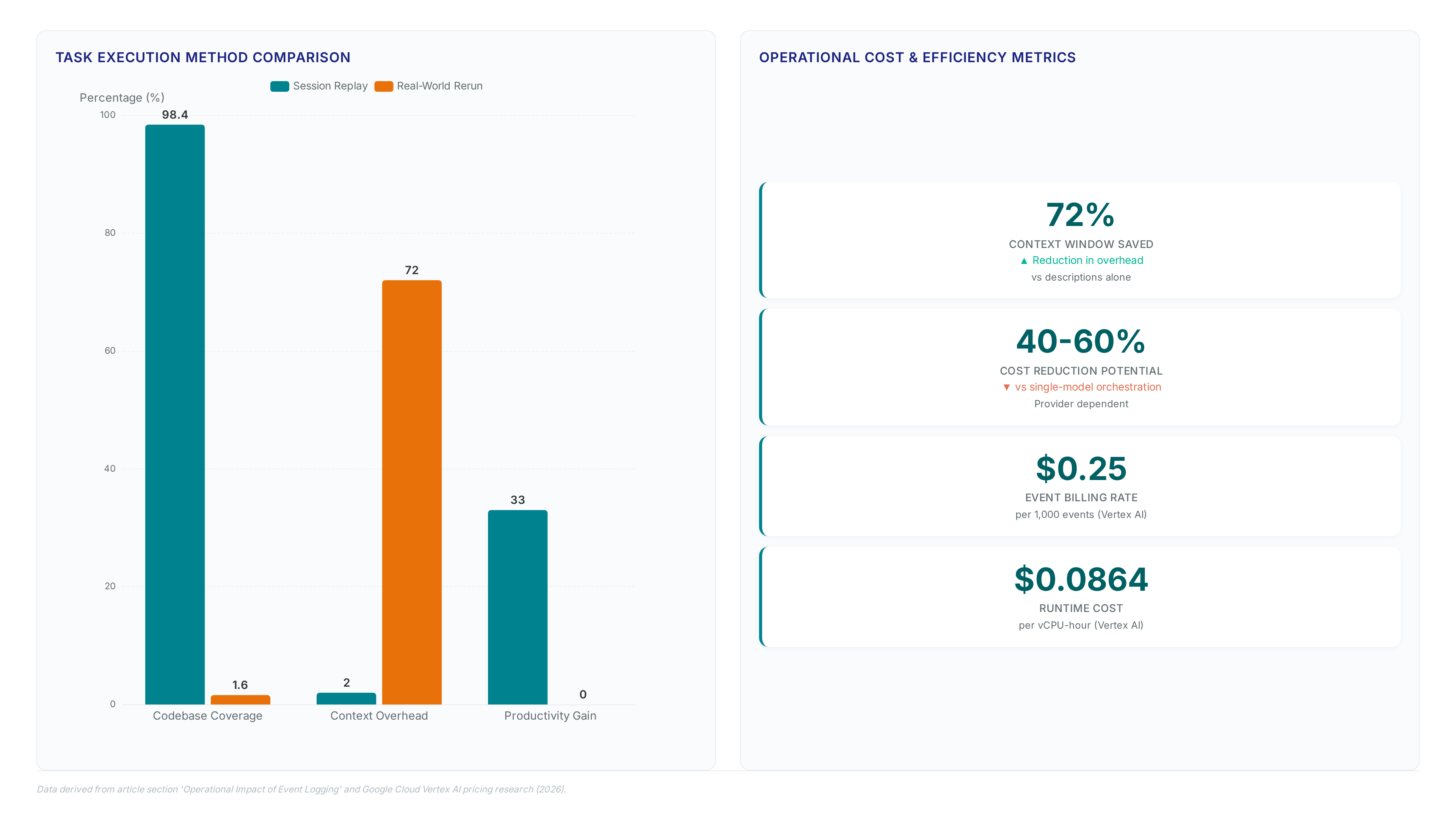Click the Cost Reduction Potential label

pyautogui.click(x=1081, y=371)
